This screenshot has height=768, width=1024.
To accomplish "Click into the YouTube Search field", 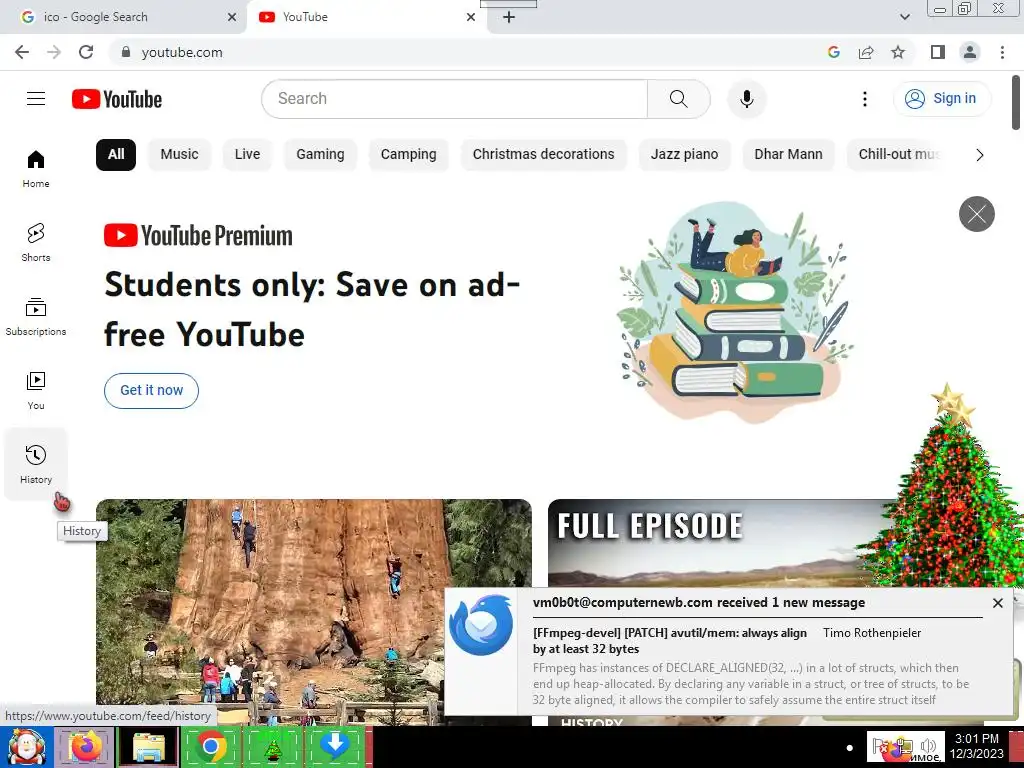I will click(455, 99).
